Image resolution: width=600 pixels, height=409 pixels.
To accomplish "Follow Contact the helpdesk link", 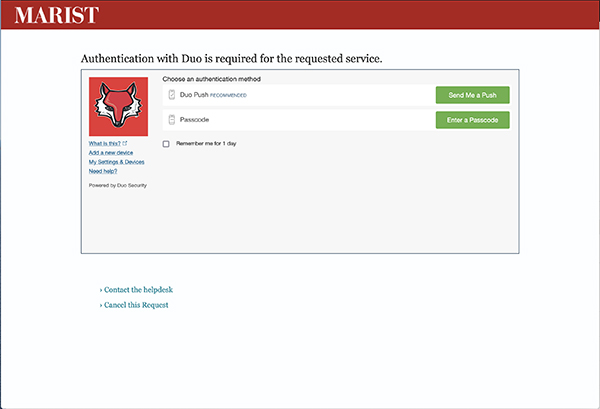I will click(x=138, y=290).
